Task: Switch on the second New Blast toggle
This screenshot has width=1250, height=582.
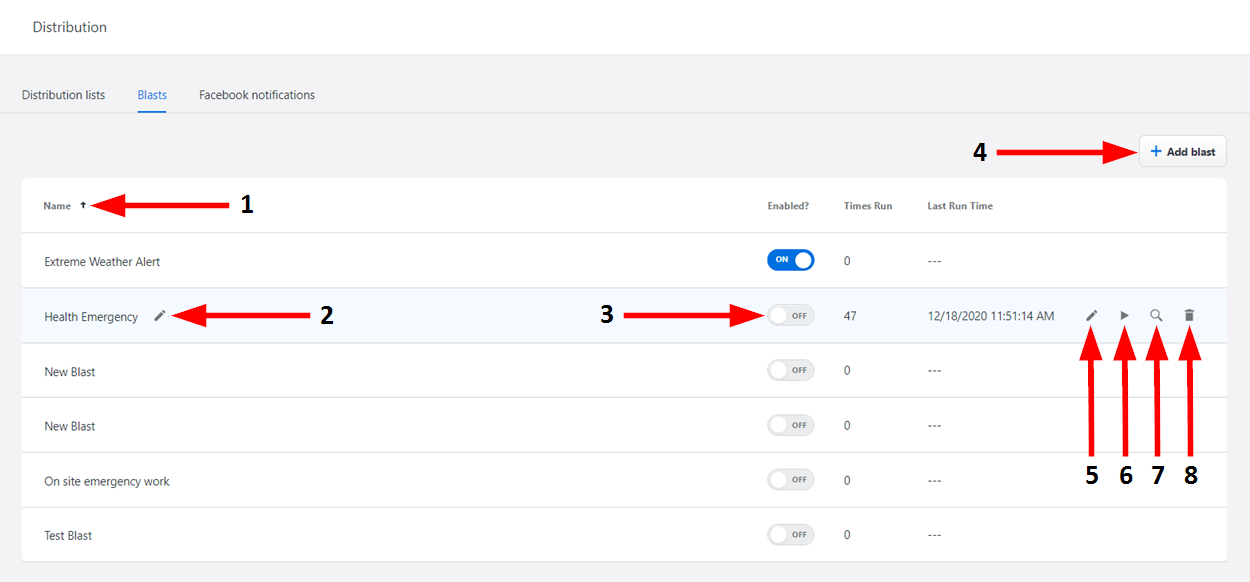Action: (x=790, y=425)
